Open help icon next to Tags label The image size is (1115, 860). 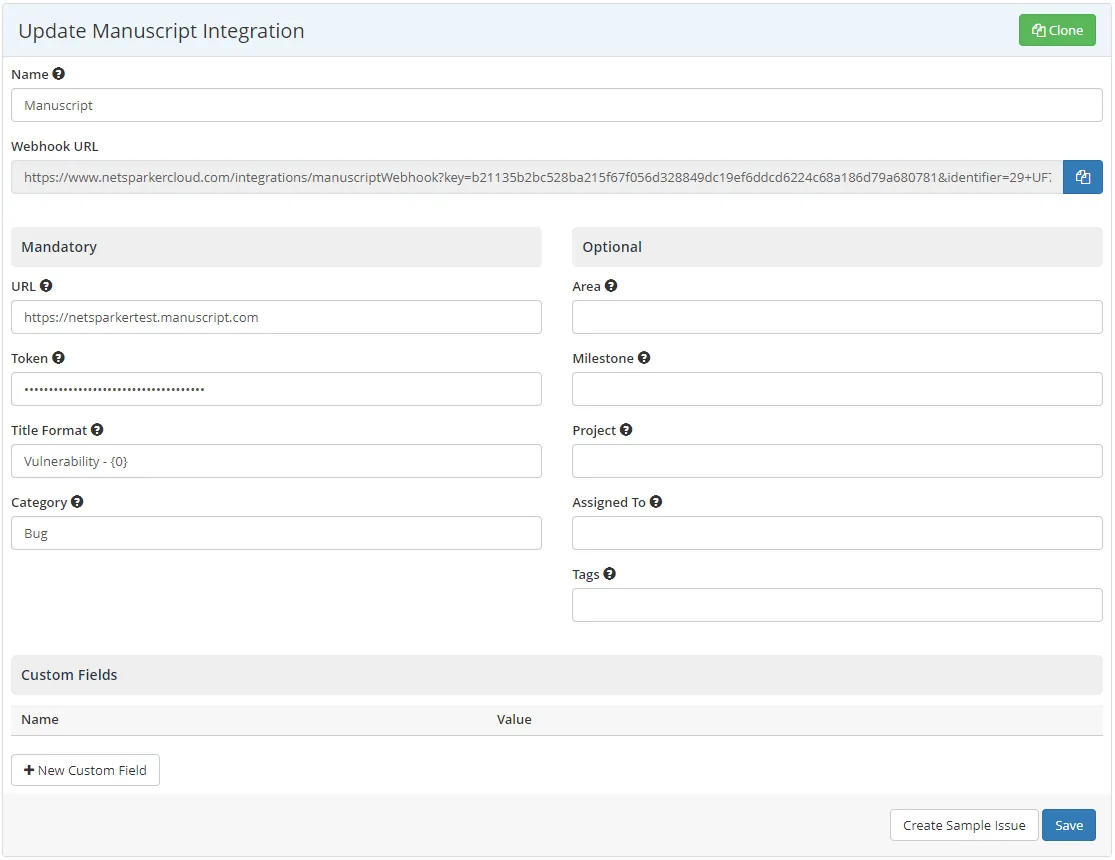609,573
